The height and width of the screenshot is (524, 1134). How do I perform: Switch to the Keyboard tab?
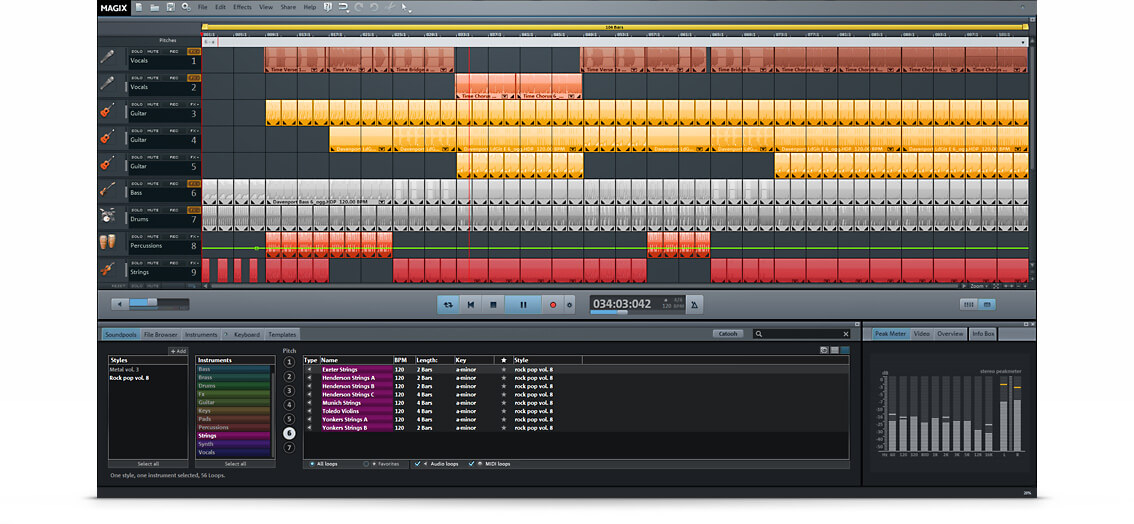pos(247,335)
